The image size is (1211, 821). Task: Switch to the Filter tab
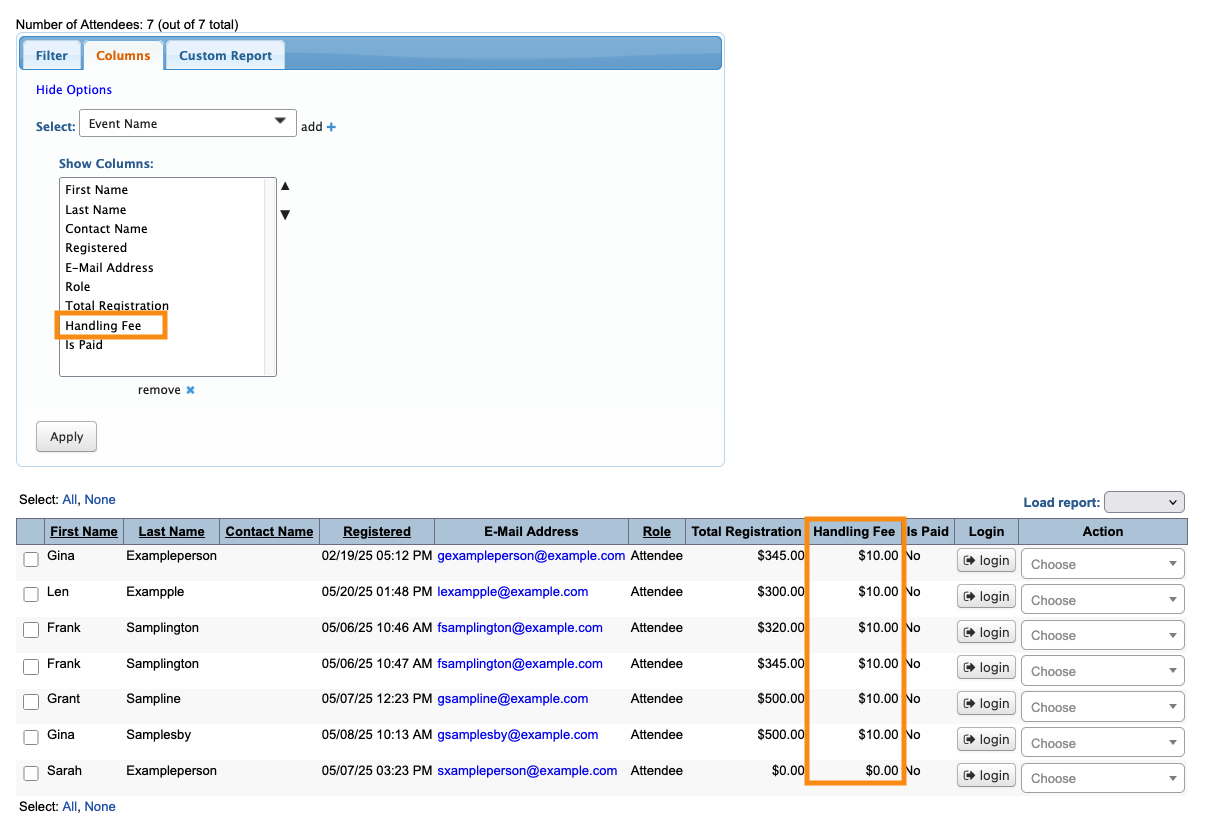52,56
